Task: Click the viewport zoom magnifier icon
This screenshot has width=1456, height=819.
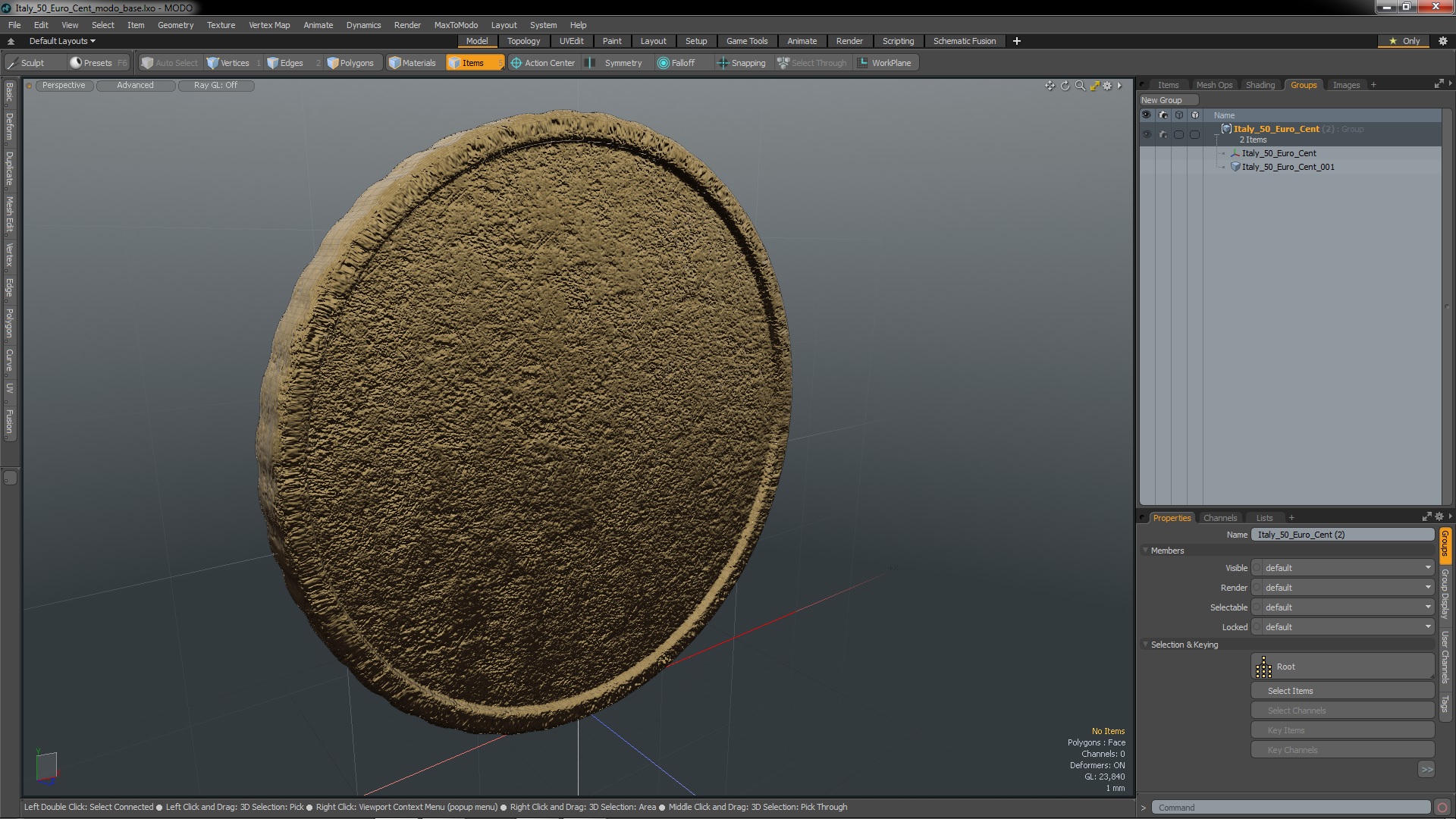Action: pos(1080,86)
